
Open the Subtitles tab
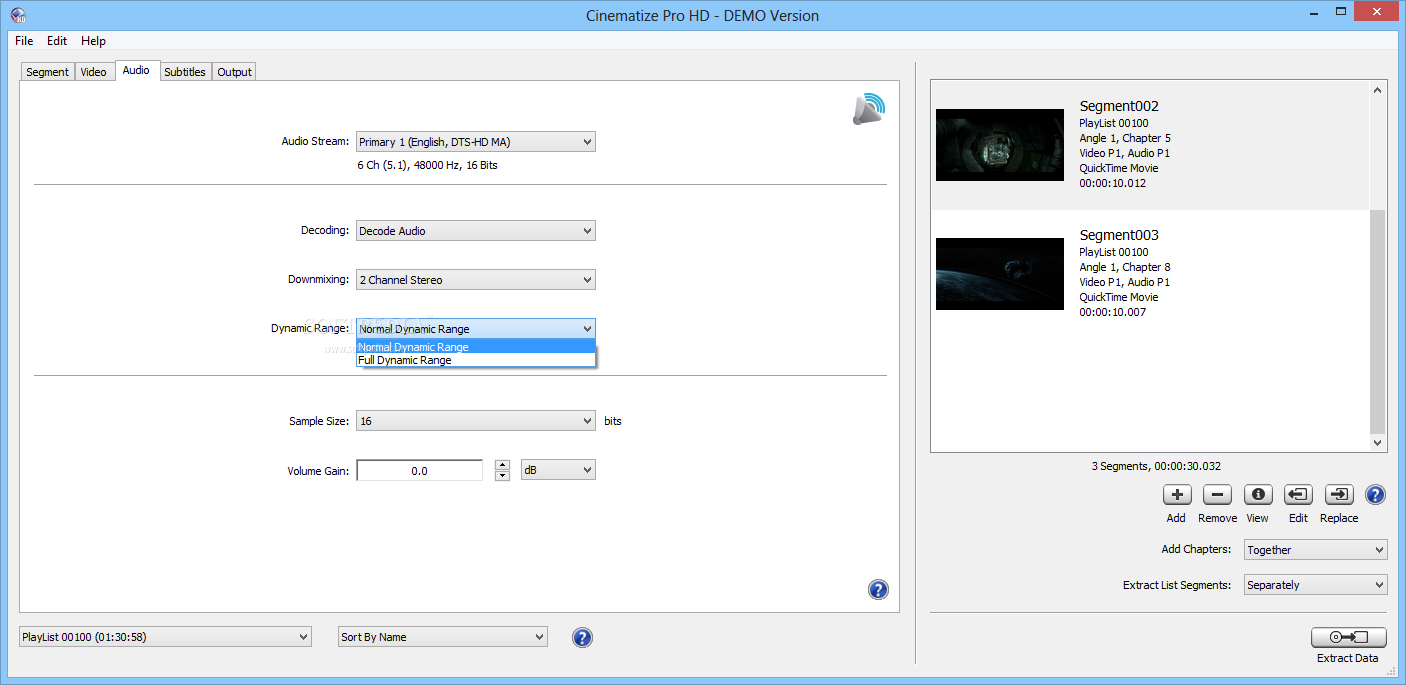(185, 72)
